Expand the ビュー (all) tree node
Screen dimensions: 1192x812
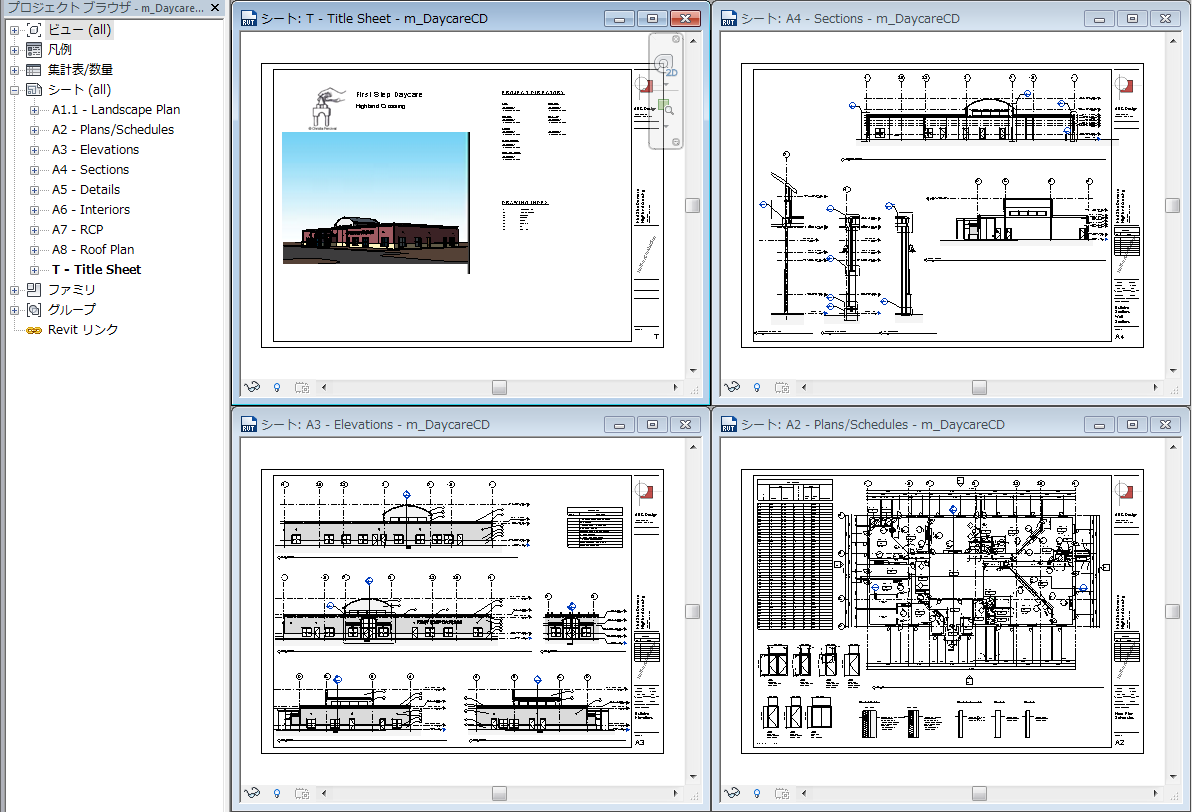[x=14, y=30]
